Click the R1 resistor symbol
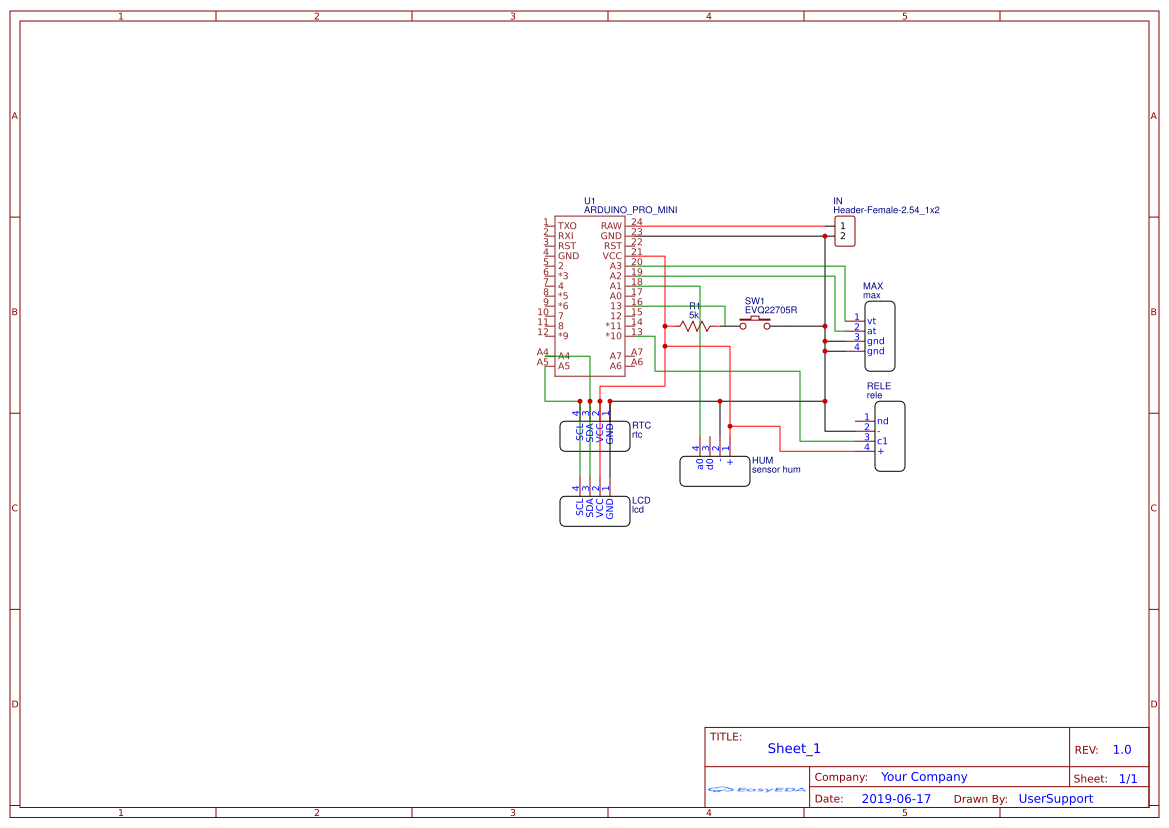This screenshot has width=1169, height=828. pos(695,326)
